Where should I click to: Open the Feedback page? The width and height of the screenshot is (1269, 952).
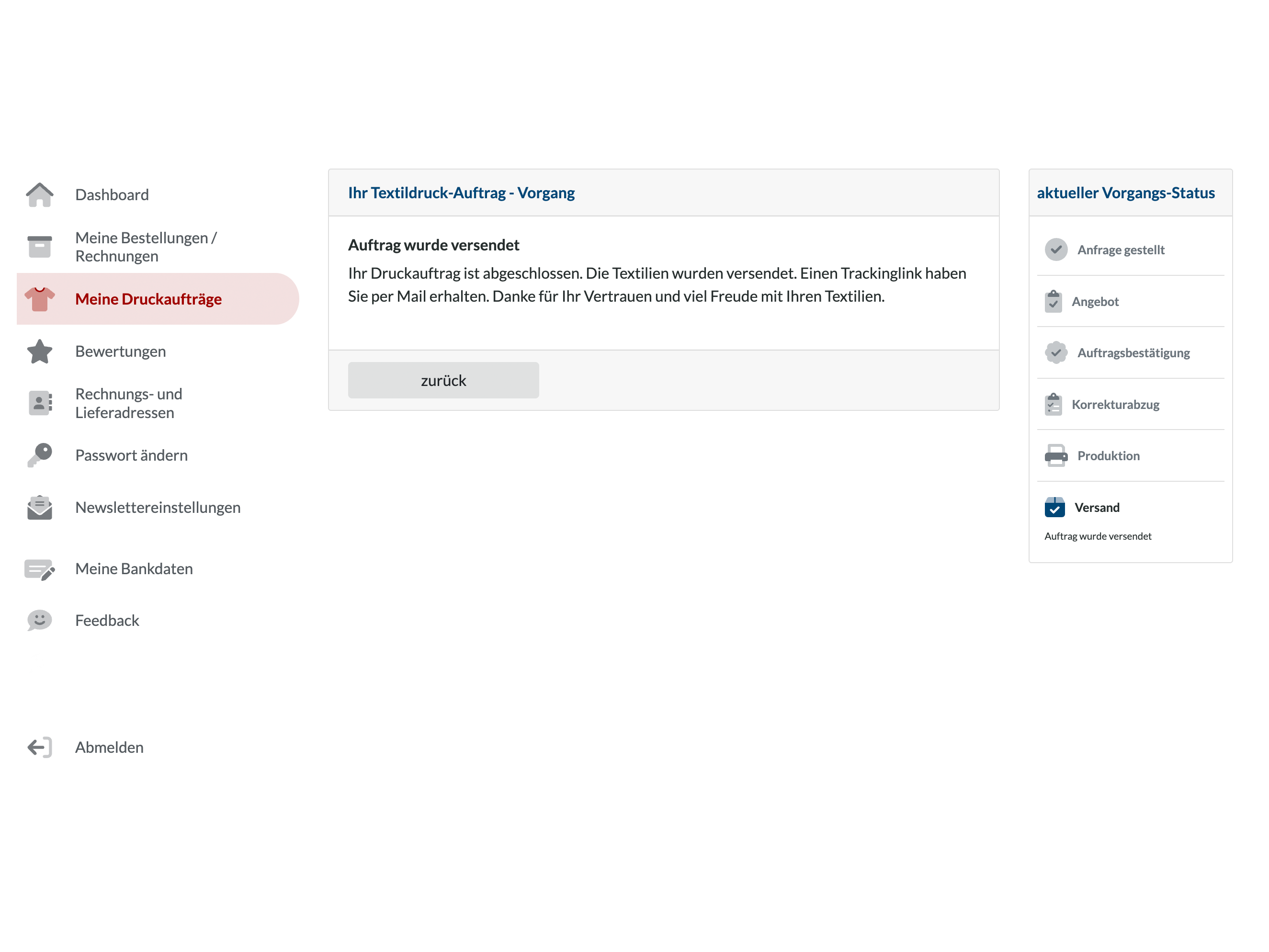pyautogui.click(x=158, y=620)
